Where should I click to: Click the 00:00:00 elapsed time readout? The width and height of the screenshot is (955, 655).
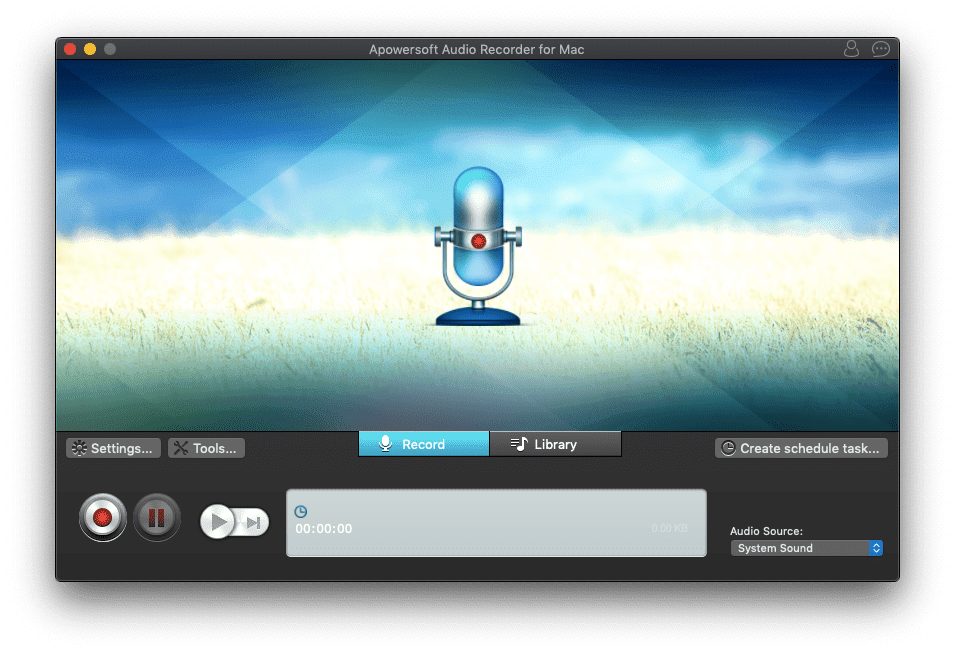point(324,529)
